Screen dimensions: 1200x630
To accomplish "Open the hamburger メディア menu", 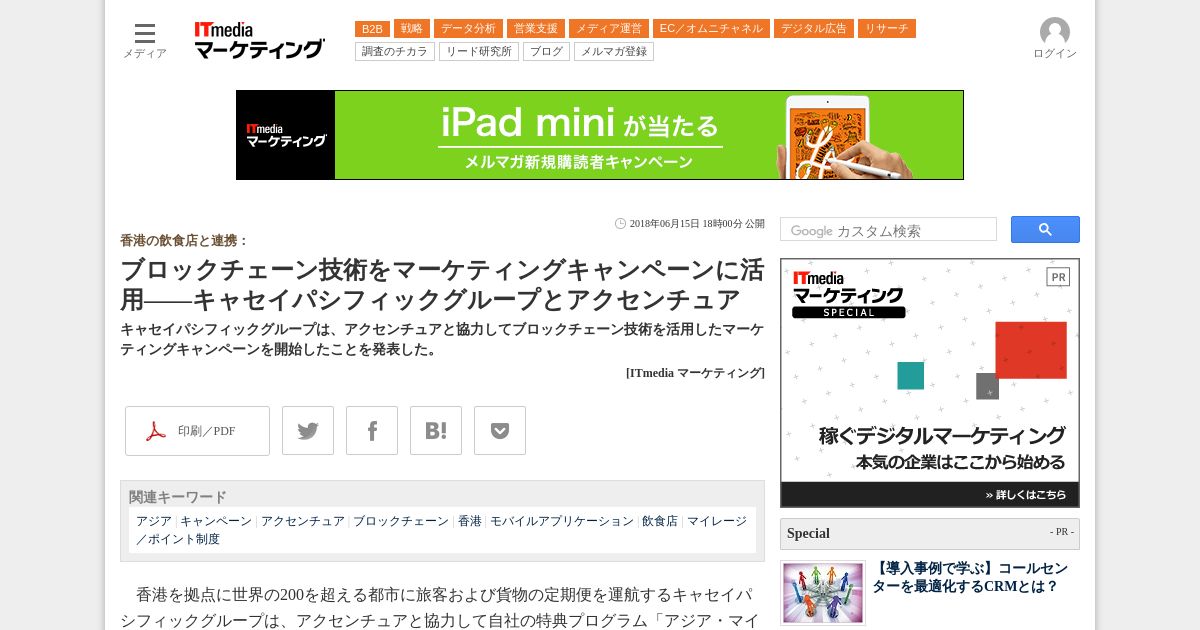I will tap(145, 40).
